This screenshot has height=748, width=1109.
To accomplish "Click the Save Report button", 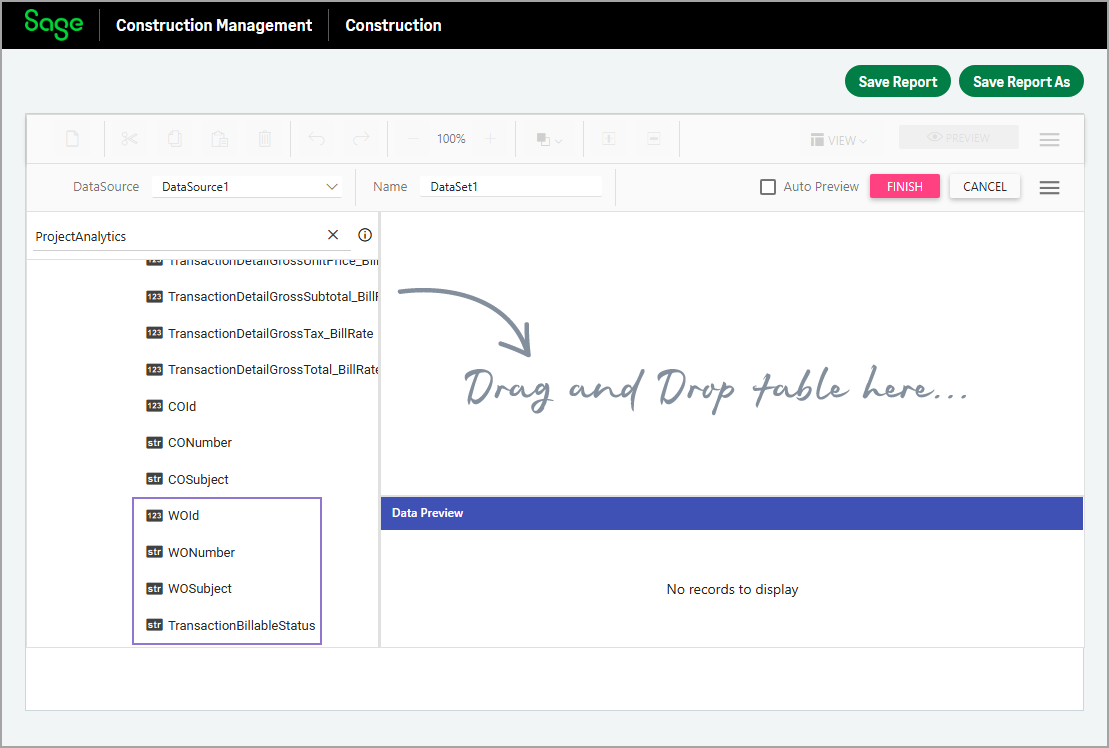I will [x=897, y=82].
